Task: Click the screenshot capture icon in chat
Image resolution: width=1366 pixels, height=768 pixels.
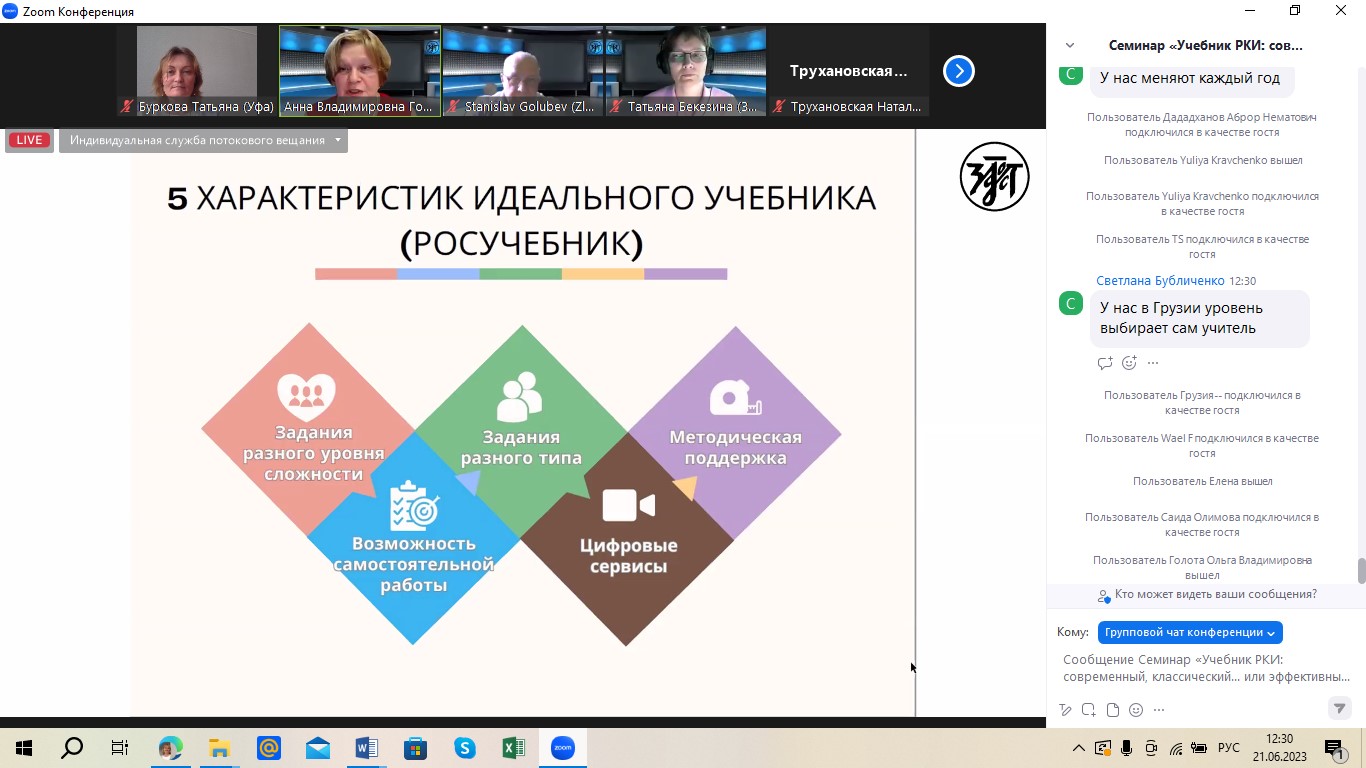Action: 1089,710
